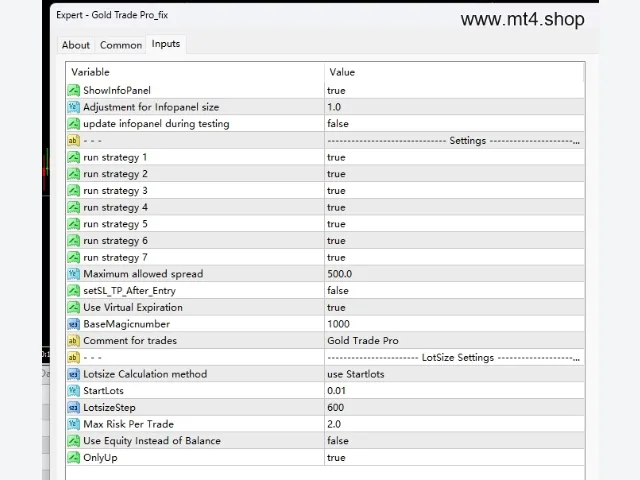640x480 pixels.
Task: Click the run strategy 1 icon
Action: point(73,157)
